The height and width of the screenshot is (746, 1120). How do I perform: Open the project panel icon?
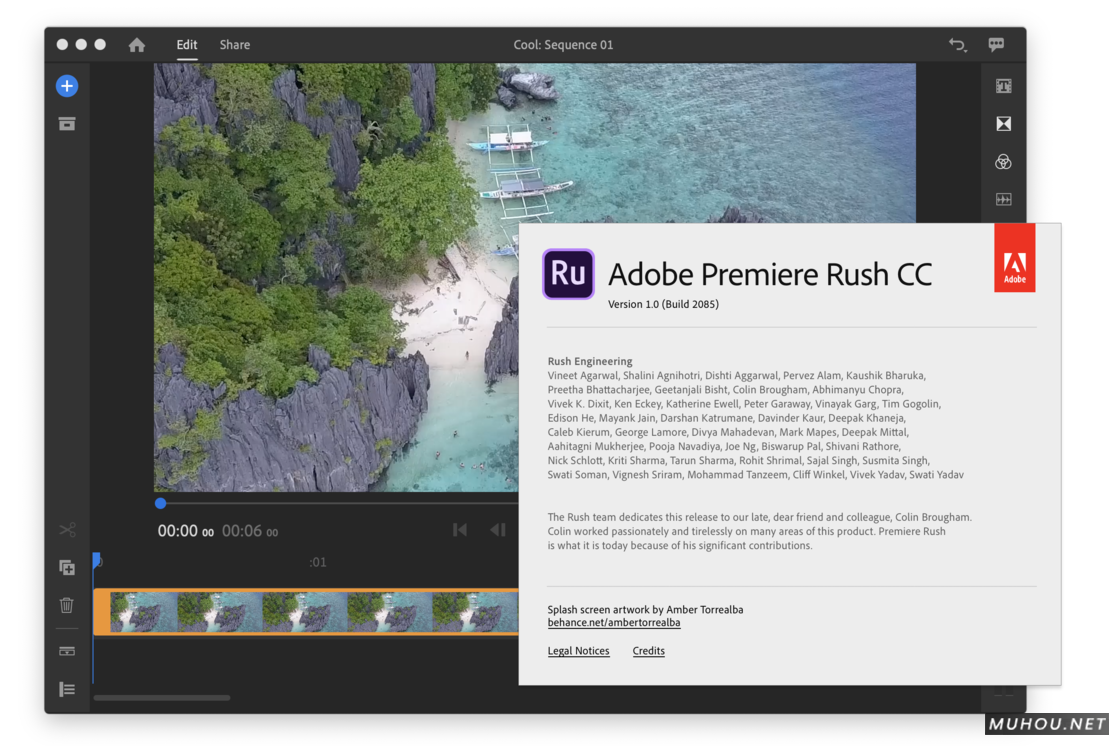67,124
